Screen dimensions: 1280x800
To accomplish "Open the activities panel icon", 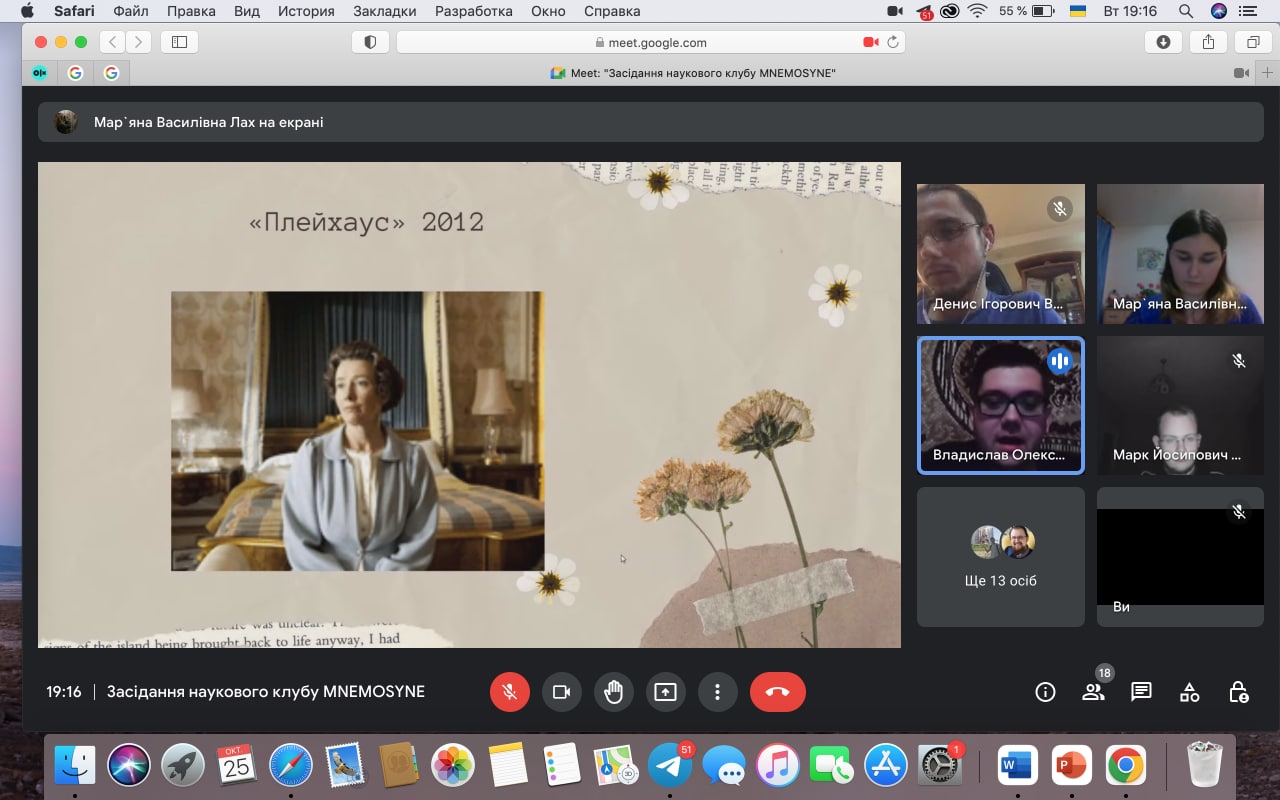I will point(1189,692).
